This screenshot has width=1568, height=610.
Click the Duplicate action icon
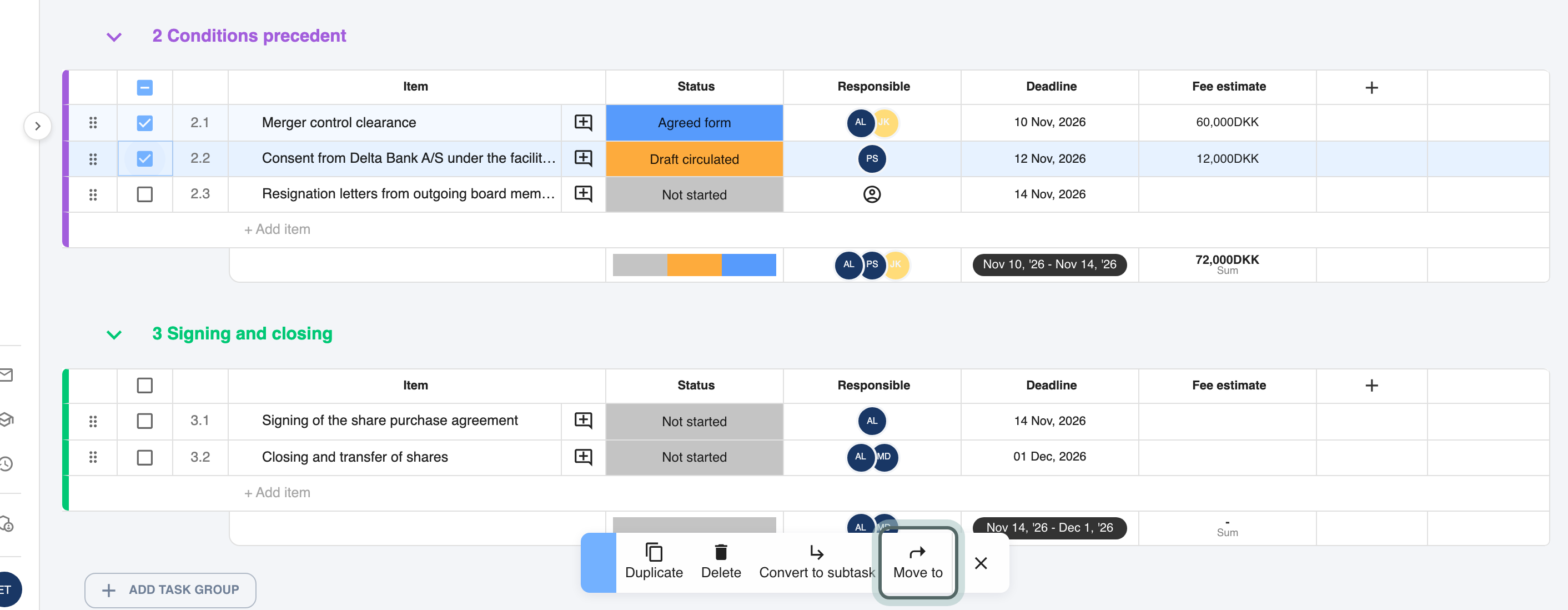654,552
